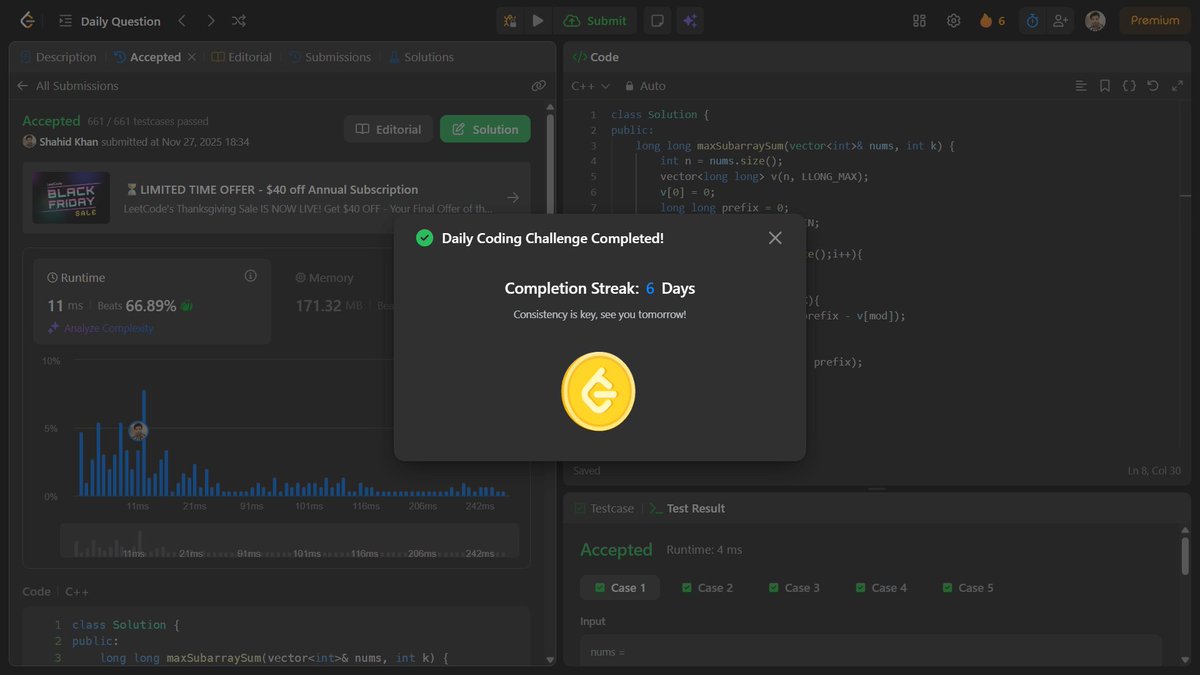The image size is (1200, 675).
Task: Reset code with the undo icon
Action: pyautogui.click(x=1153, y=86)
